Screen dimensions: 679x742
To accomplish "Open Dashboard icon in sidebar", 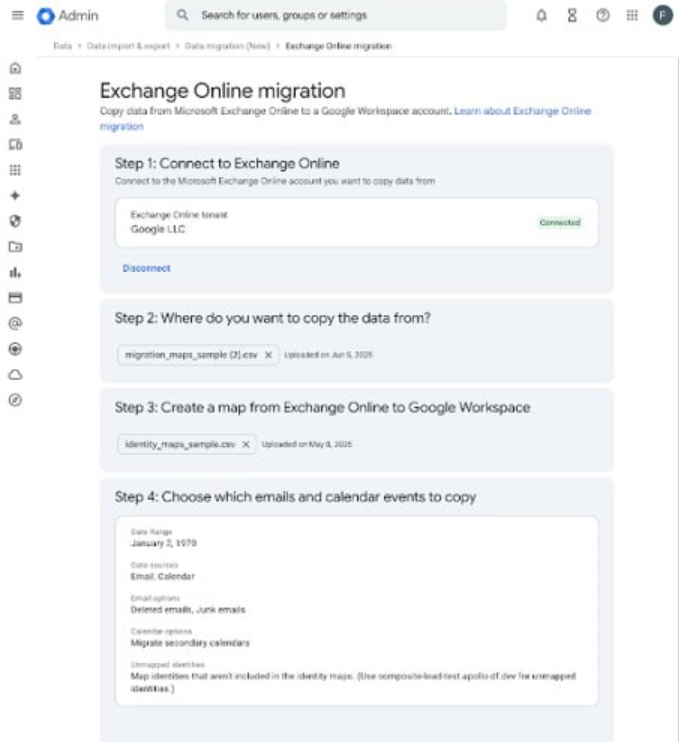I will [x=15, y=94].
